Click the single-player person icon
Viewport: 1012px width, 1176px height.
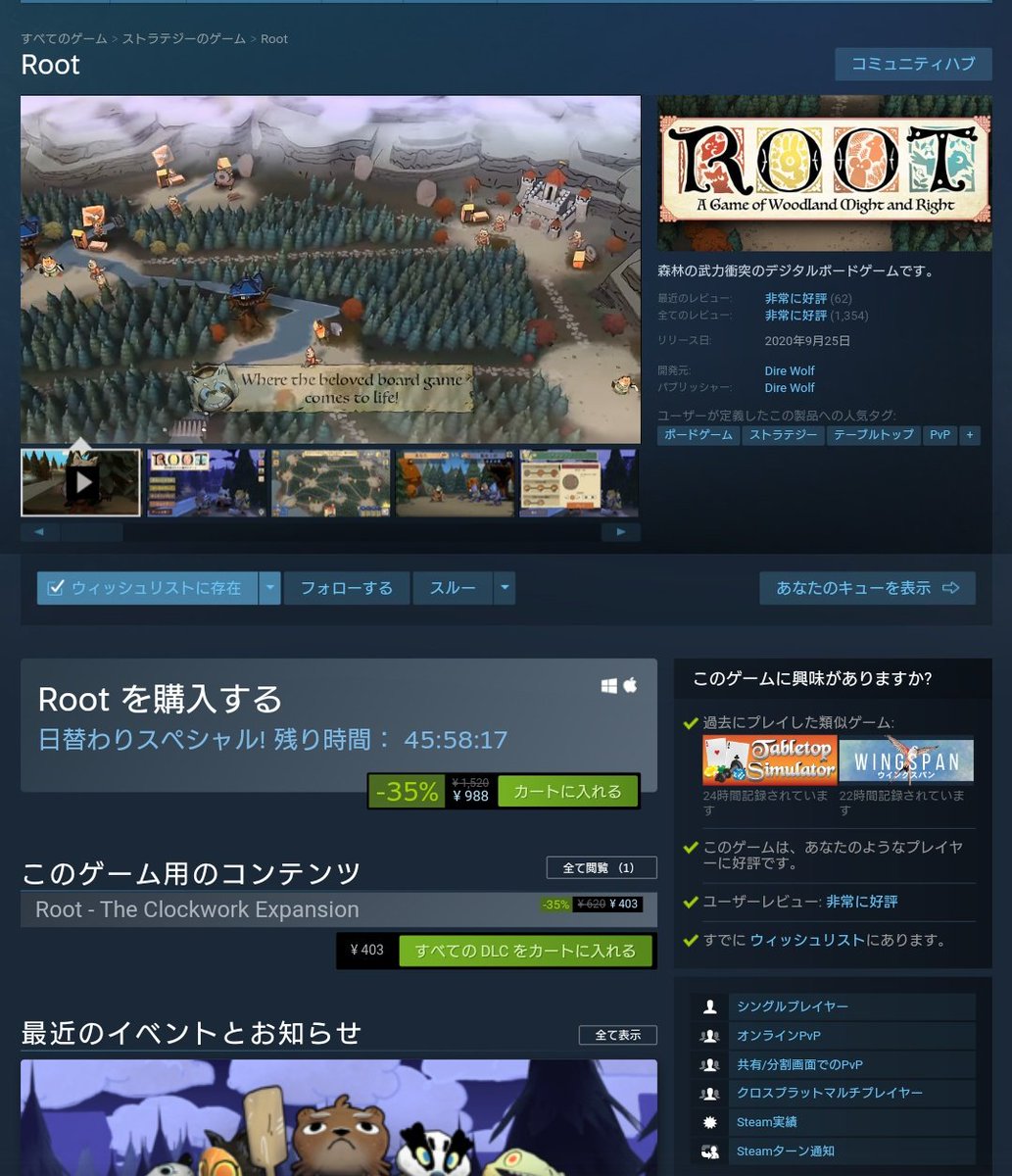pyautogui.click(x=710, y=1006)
